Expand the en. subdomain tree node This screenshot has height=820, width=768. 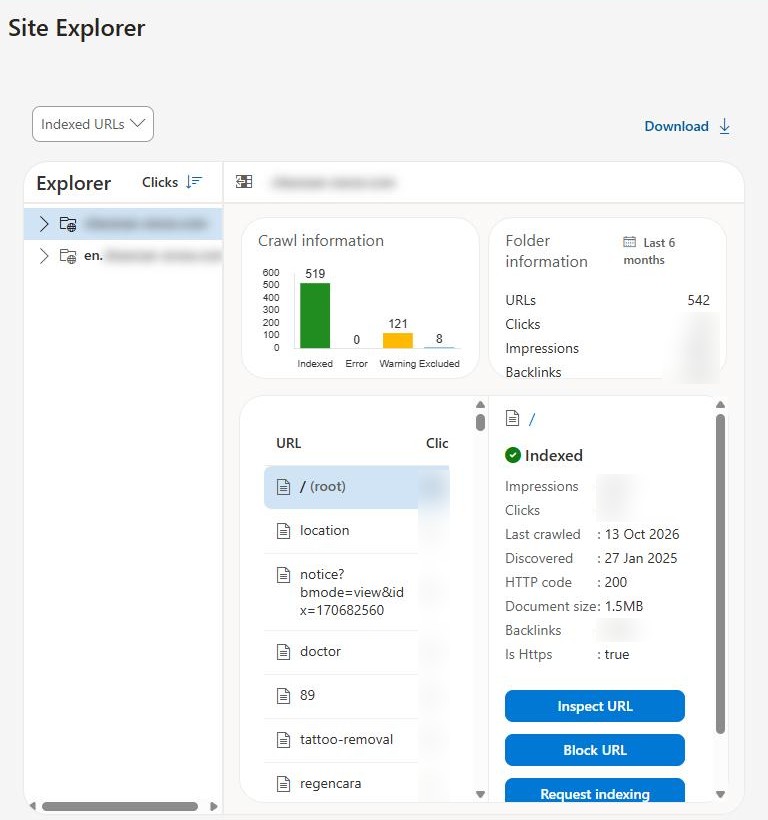tap(44, 256)
